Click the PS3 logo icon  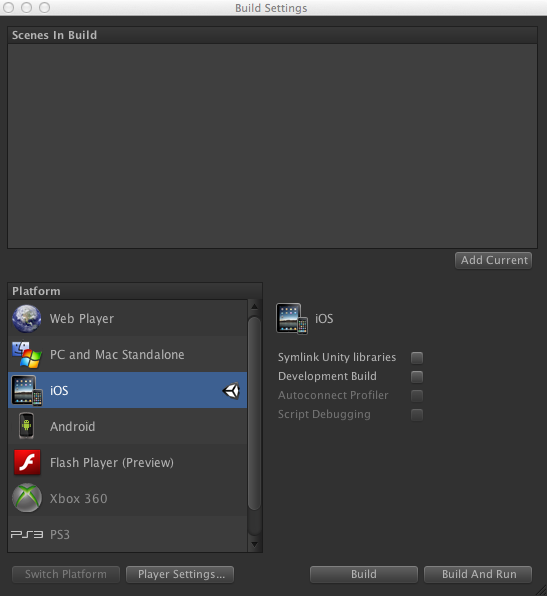click(27, 534)
